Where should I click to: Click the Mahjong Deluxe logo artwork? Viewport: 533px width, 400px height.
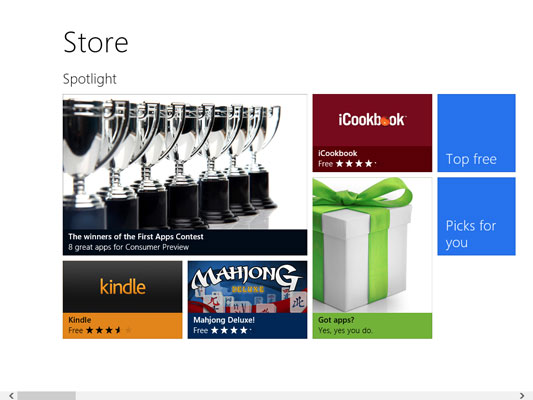pos(247,287)
